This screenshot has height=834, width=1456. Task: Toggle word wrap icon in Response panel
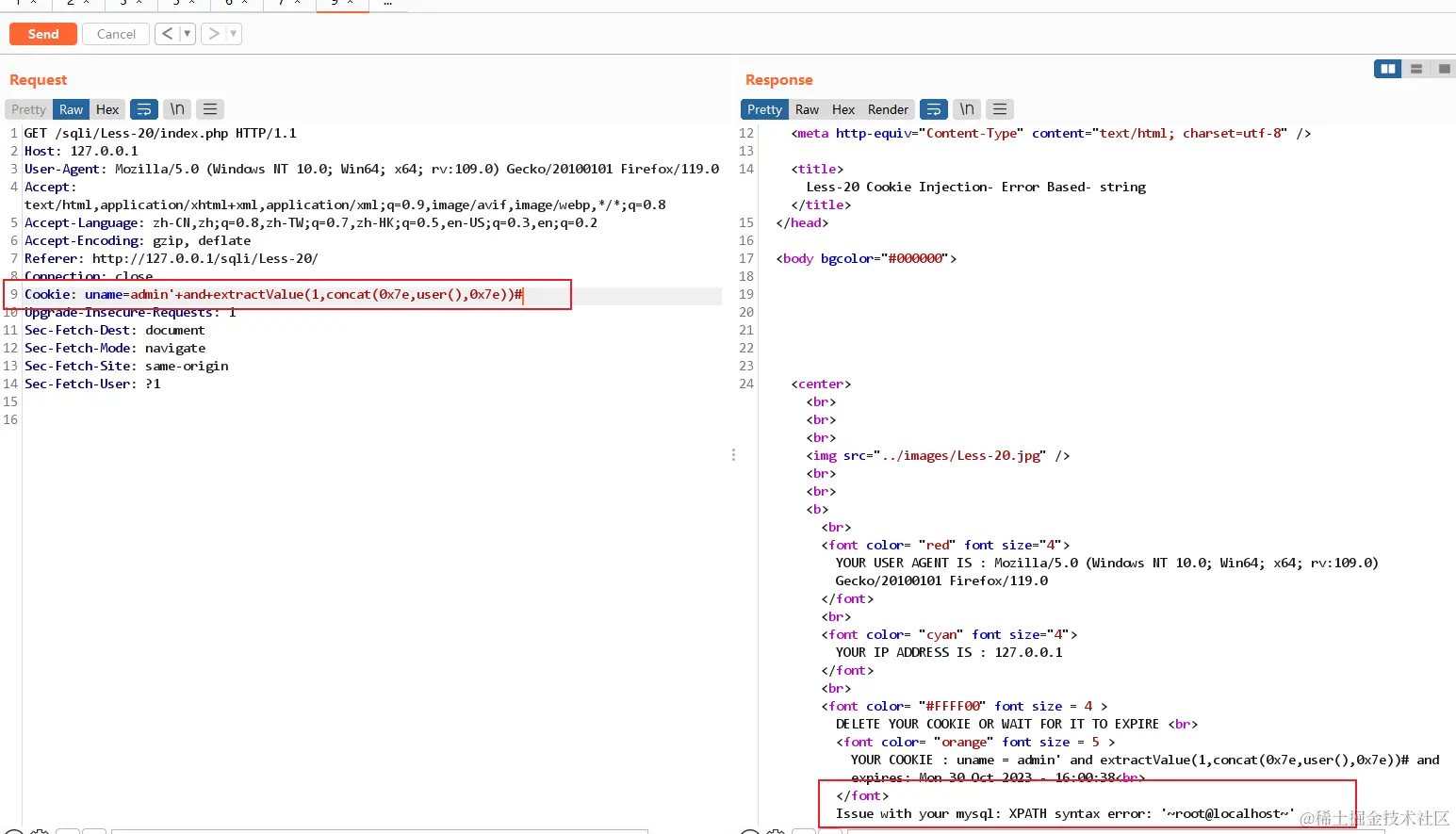click(934, 109)
